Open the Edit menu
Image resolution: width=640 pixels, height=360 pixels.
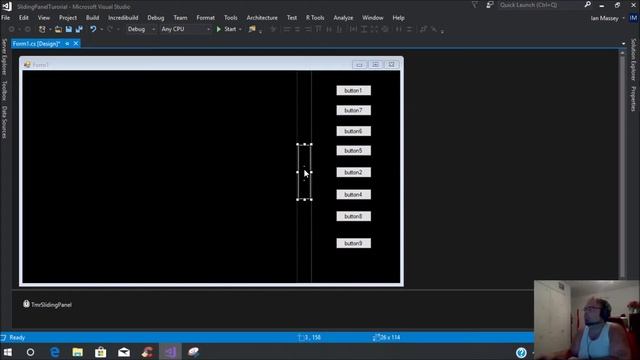pos(24,18)
